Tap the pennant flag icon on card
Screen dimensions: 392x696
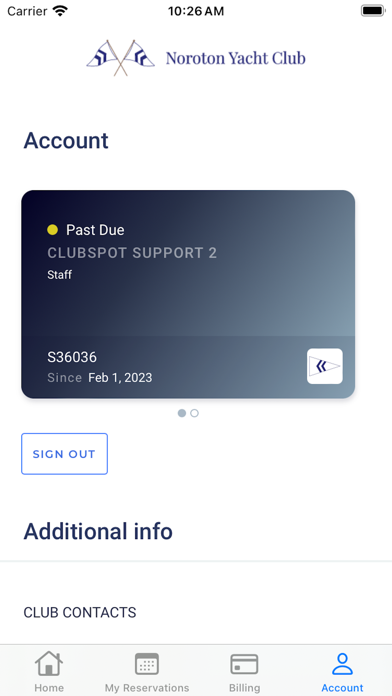(x=325, y=366)
